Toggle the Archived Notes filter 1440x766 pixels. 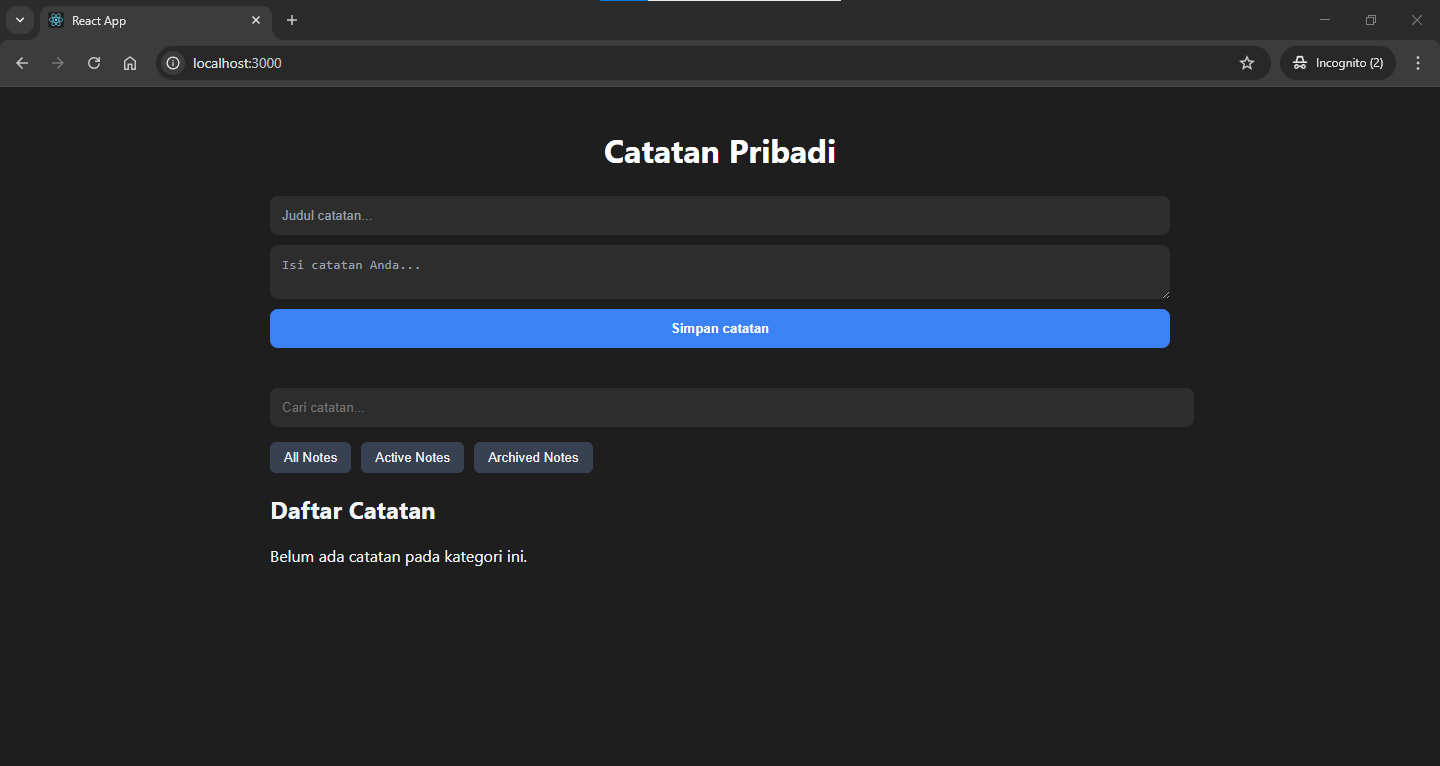click(533, 457)
